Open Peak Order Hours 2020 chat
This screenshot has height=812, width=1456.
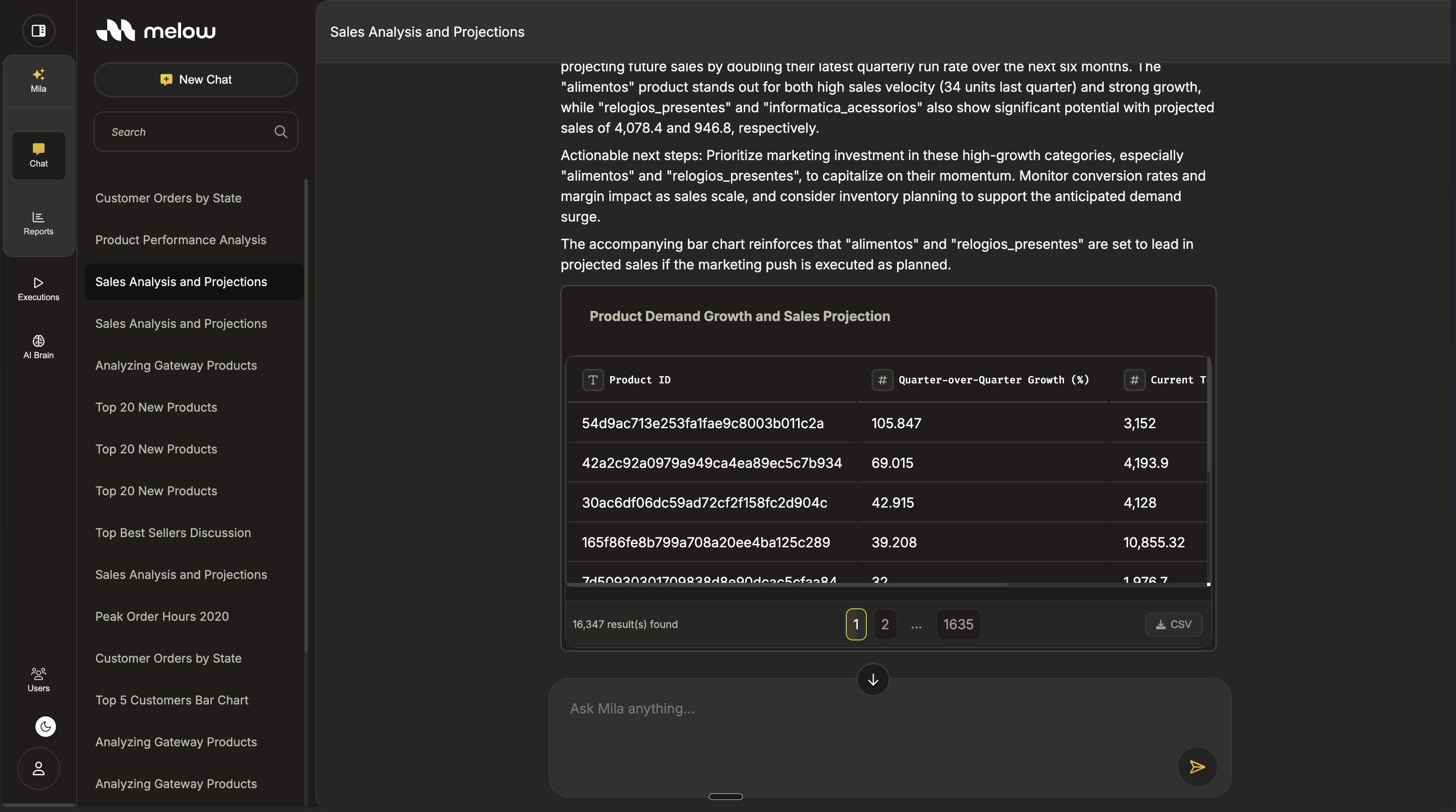pyautogui.click(x=162, y=616)
